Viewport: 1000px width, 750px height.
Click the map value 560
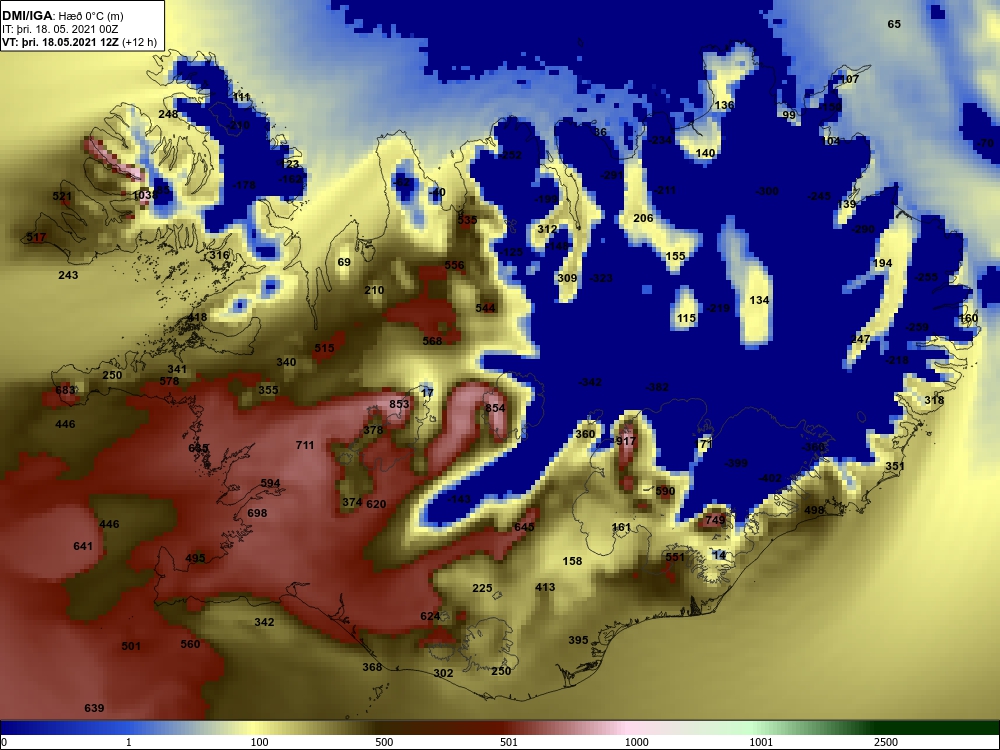pos(190,645)
